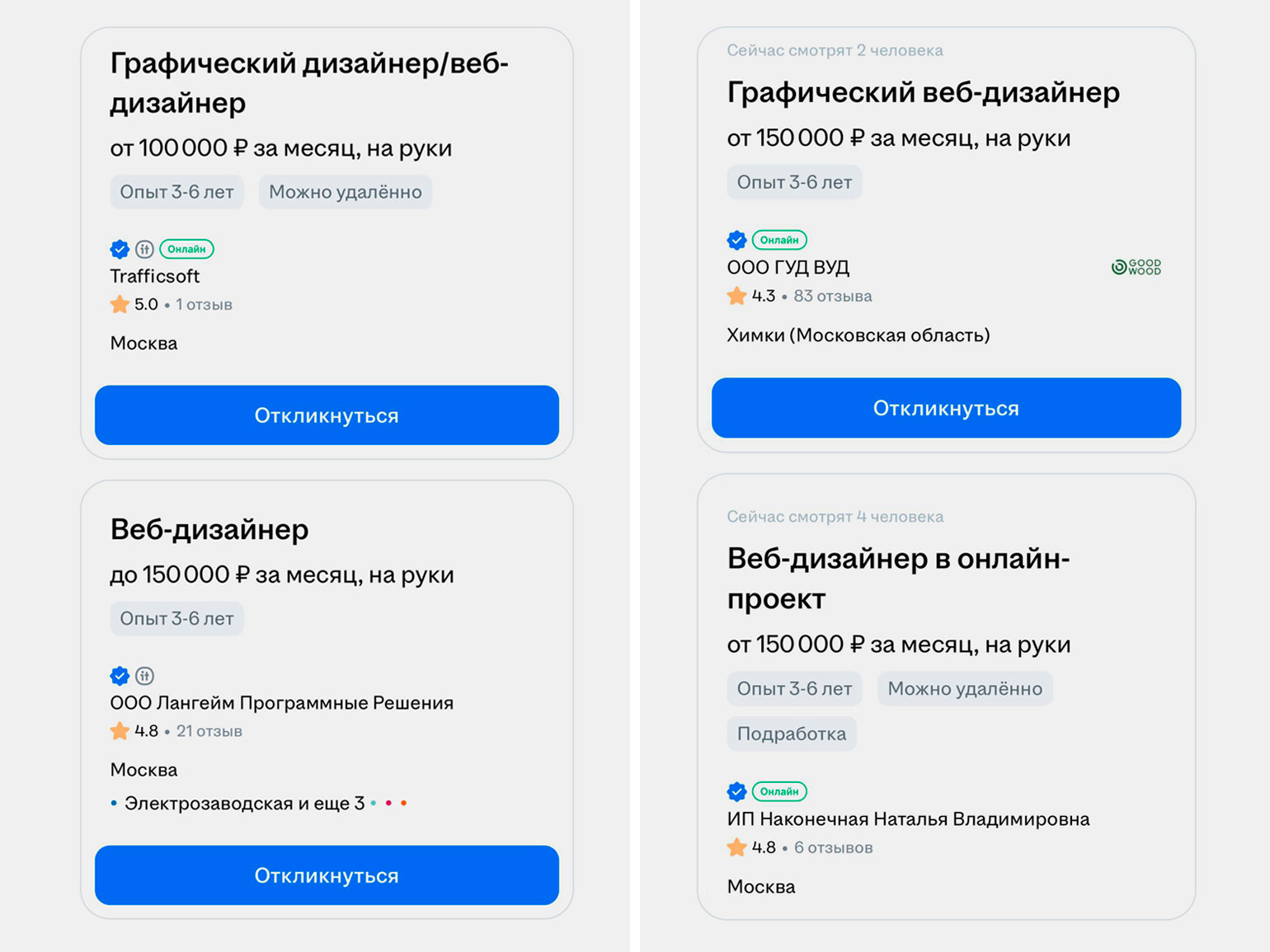Click the 4.3 star icon for ООО ГУД ВУД
This screenshot has height=952, width=1270.
pos(736,296)
